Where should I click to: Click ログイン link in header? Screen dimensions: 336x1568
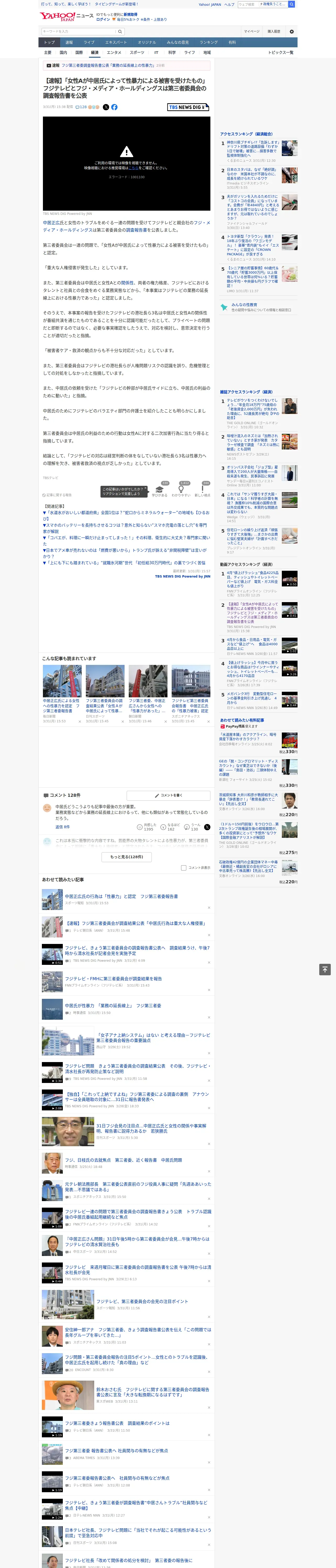tap(103, 20)
